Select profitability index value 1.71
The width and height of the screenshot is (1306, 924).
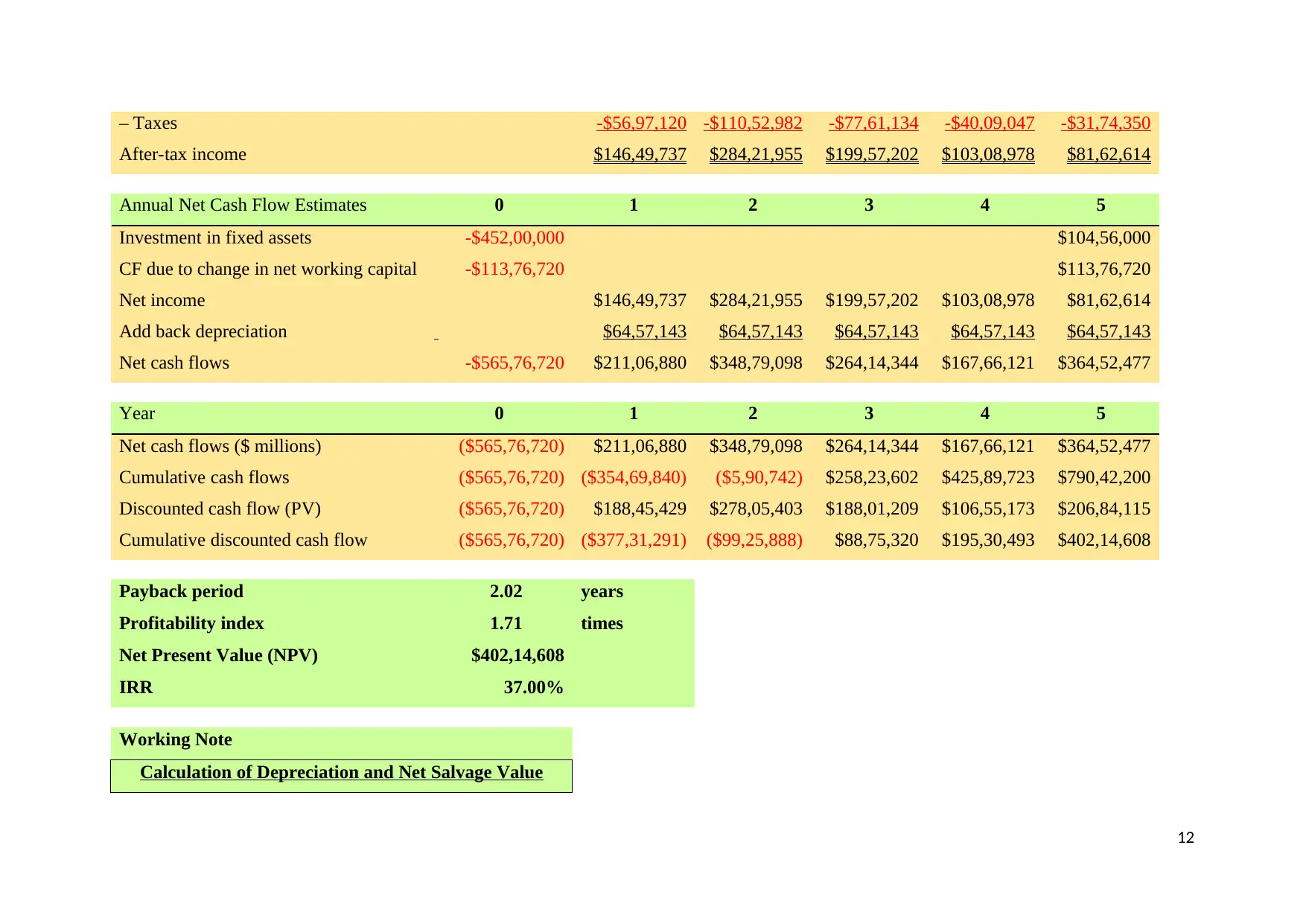(506, 624)
